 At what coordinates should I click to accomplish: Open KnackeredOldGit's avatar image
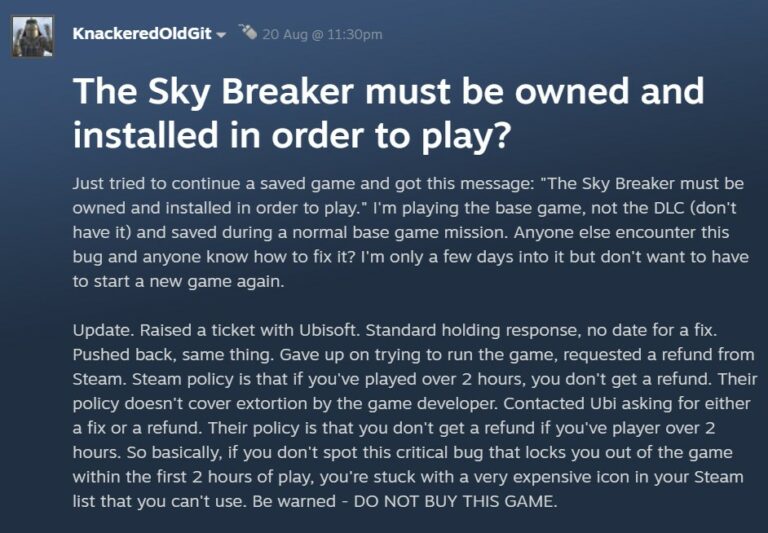pos(32,36)
